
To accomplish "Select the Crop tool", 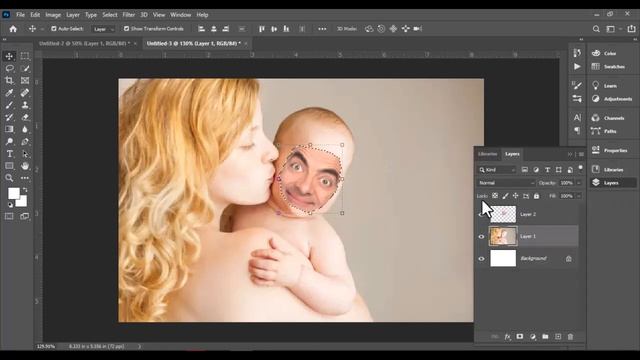I will (9, 80).
